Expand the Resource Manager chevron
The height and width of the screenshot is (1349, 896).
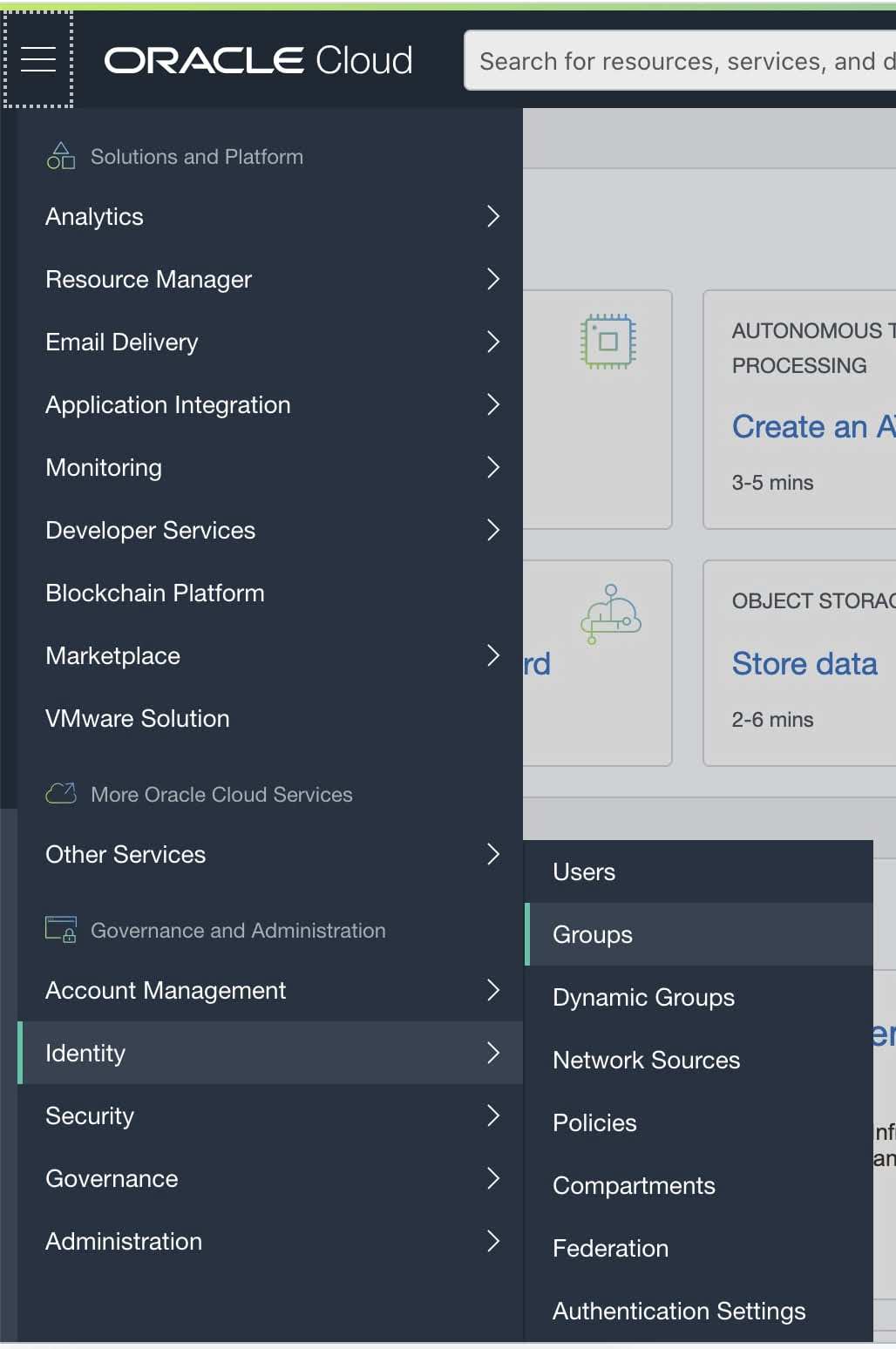pyautogui.click(x=493, y=279)
